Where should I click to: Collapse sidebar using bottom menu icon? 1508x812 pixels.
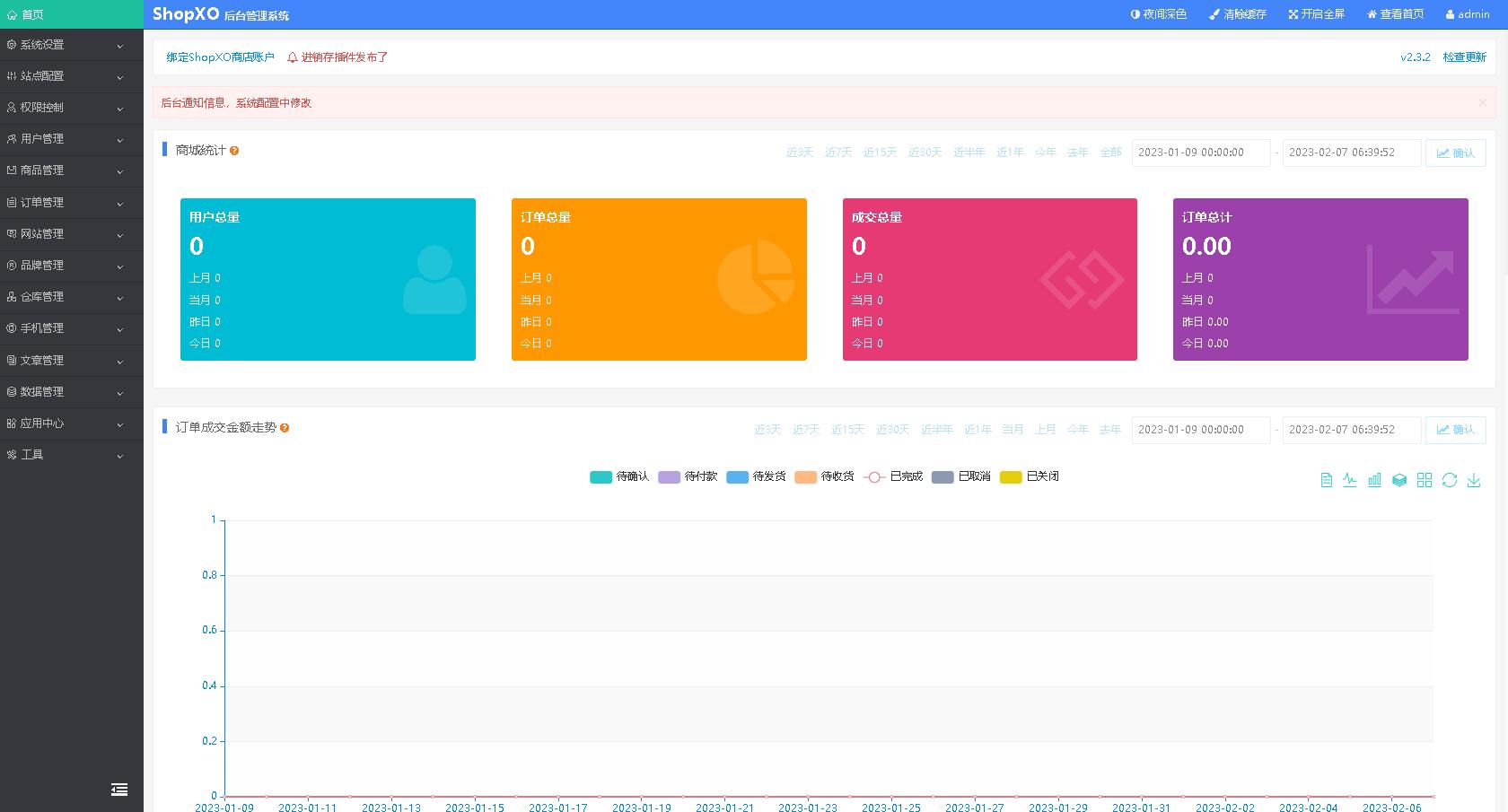pyautogui.click(x=119, y=790)
